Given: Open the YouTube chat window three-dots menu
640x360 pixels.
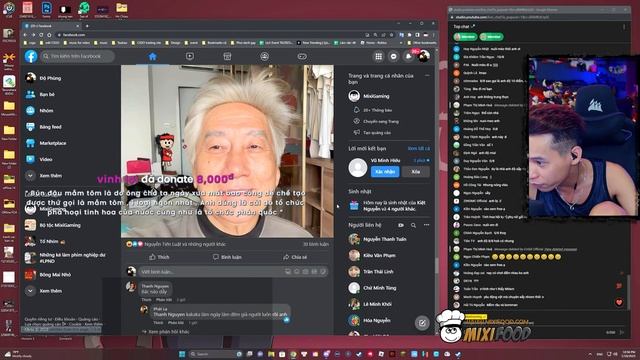Looking at the screenshot, I should 624,27.
